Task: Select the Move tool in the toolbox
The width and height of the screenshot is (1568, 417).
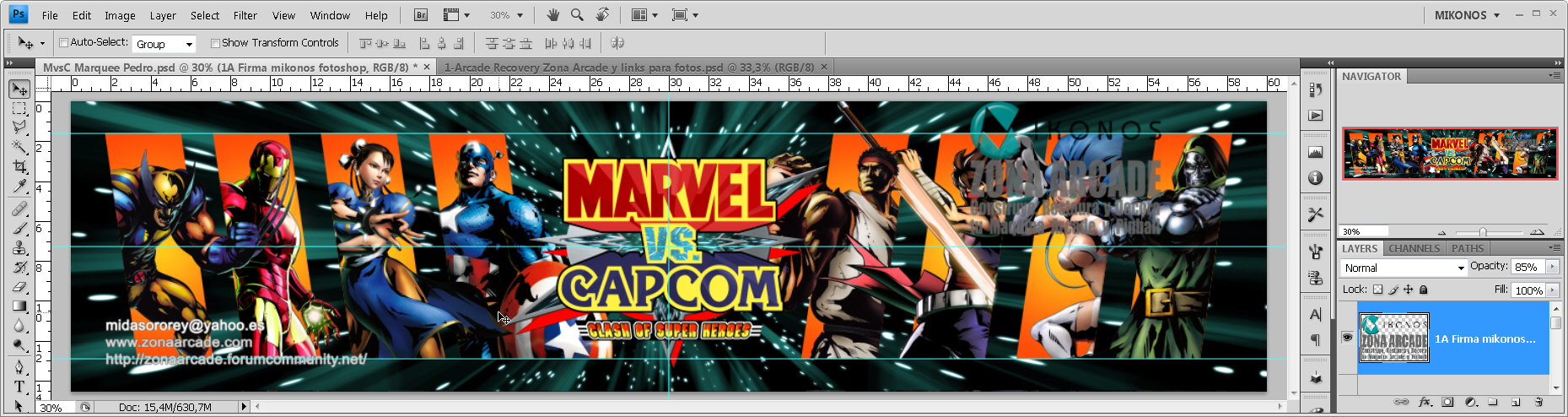Action: [19, 89]
